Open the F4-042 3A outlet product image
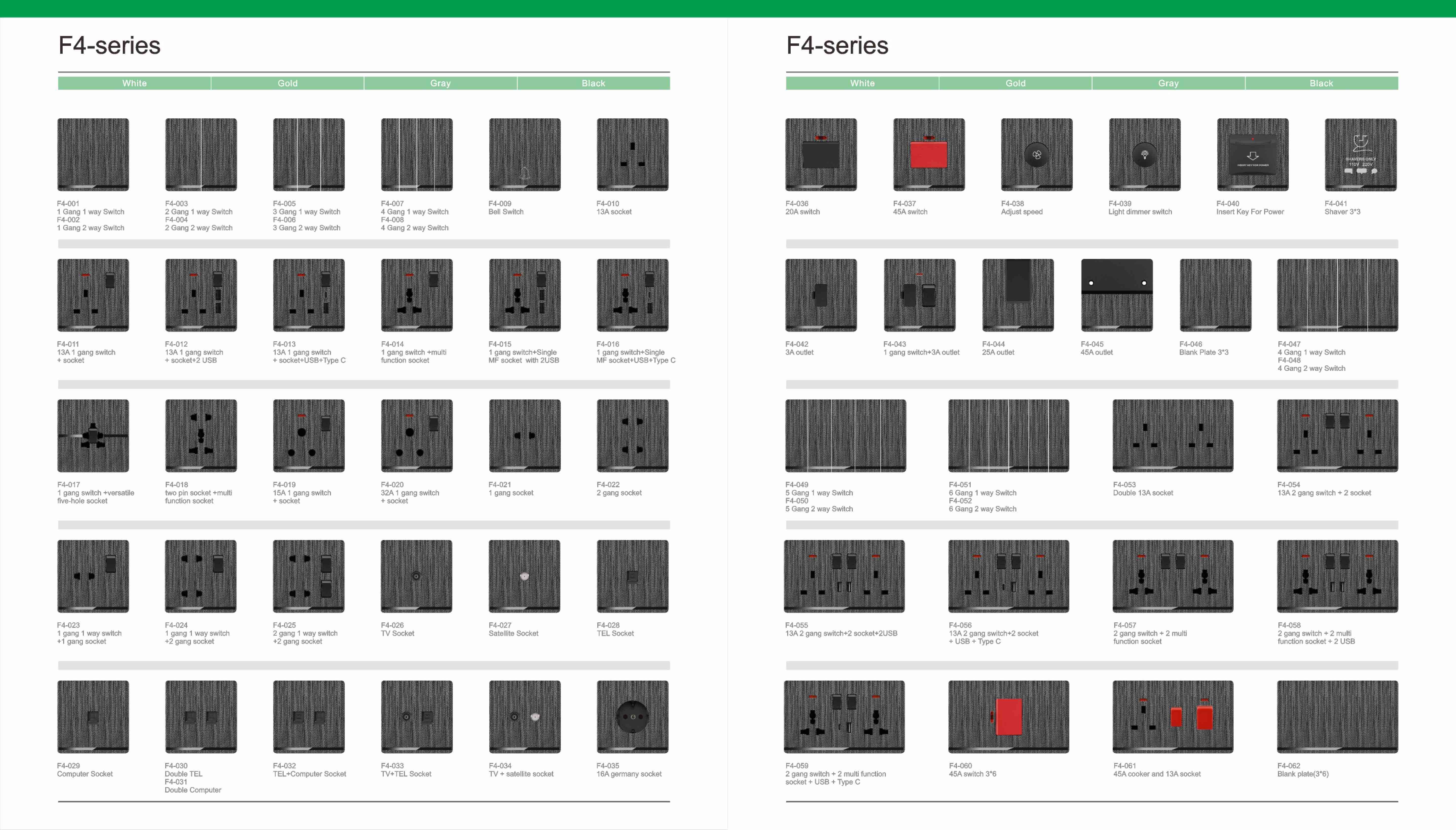This screenshot has height=830, width=1456. tap(821, 295)
